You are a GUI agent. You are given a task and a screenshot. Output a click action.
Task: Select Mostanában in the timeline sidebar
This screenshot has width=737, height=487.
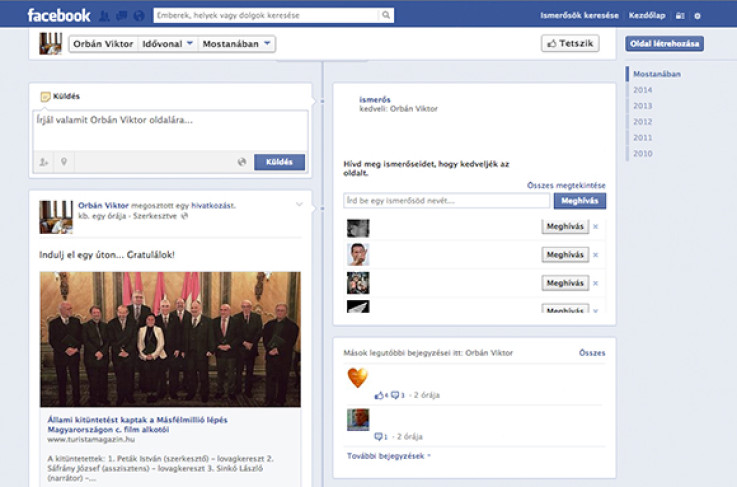click(x=657, y=74)
